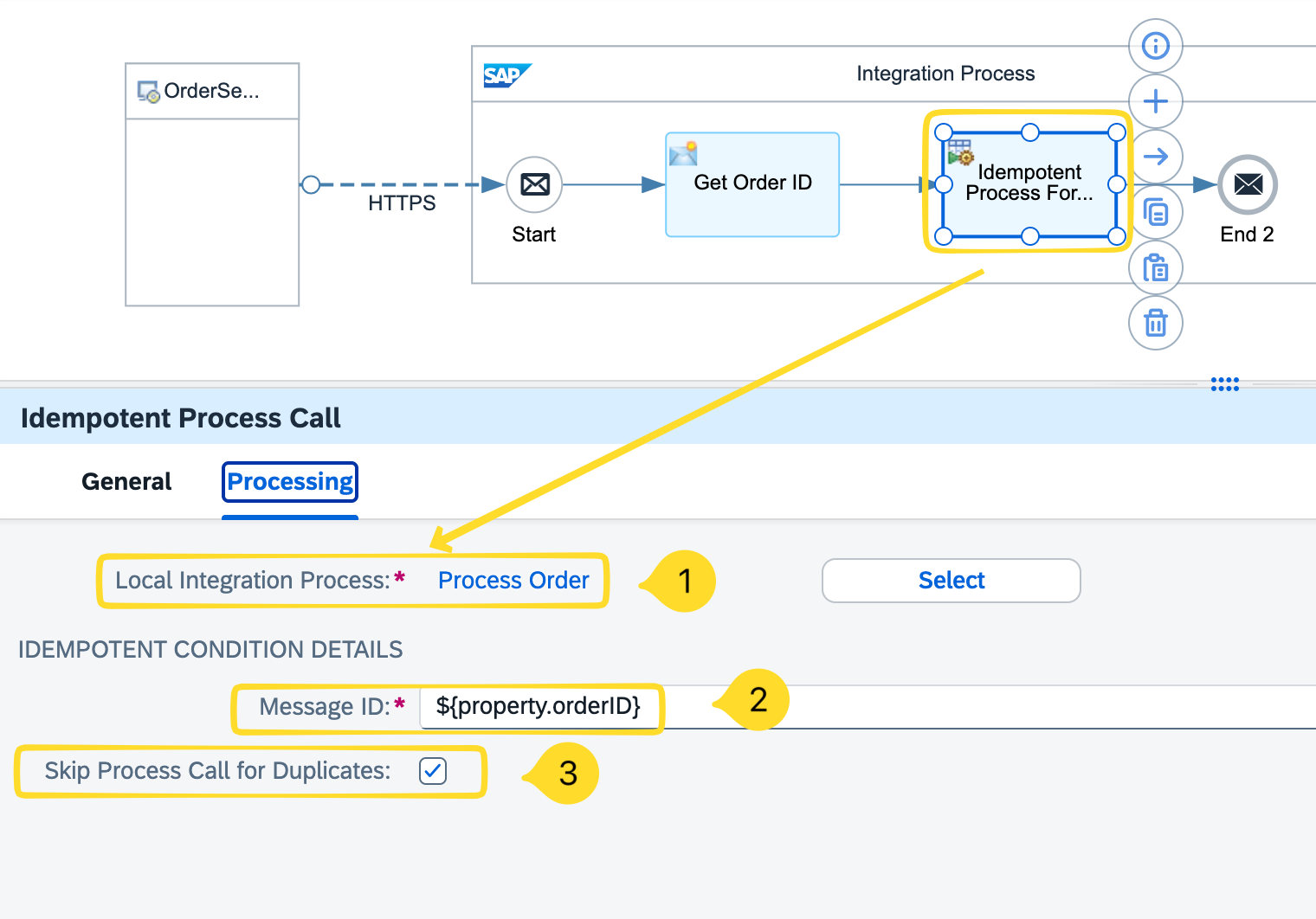Click the grid drag handle dots

[1223, 384]
